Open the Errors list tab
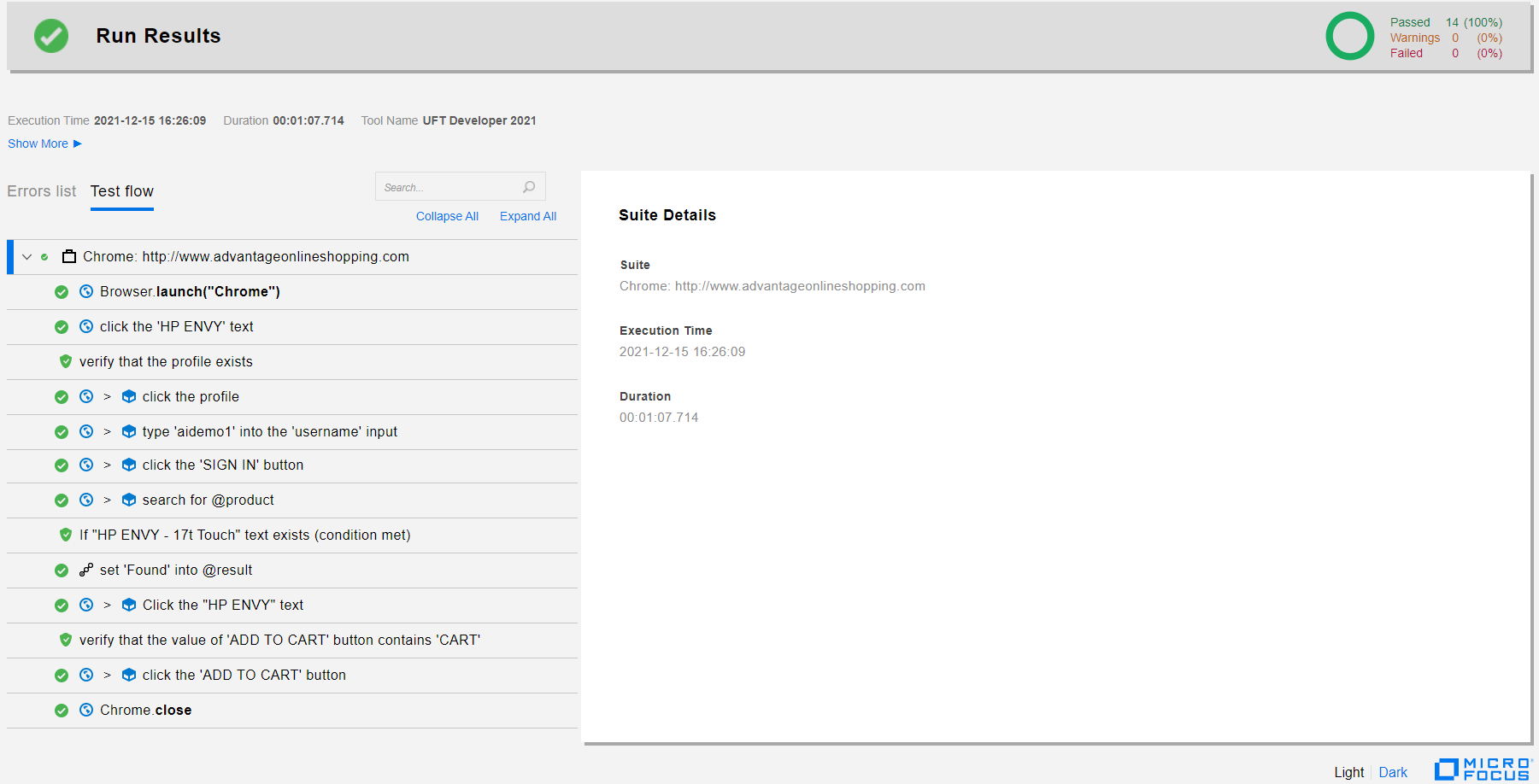1539x784 pixels. coord(42,191)
